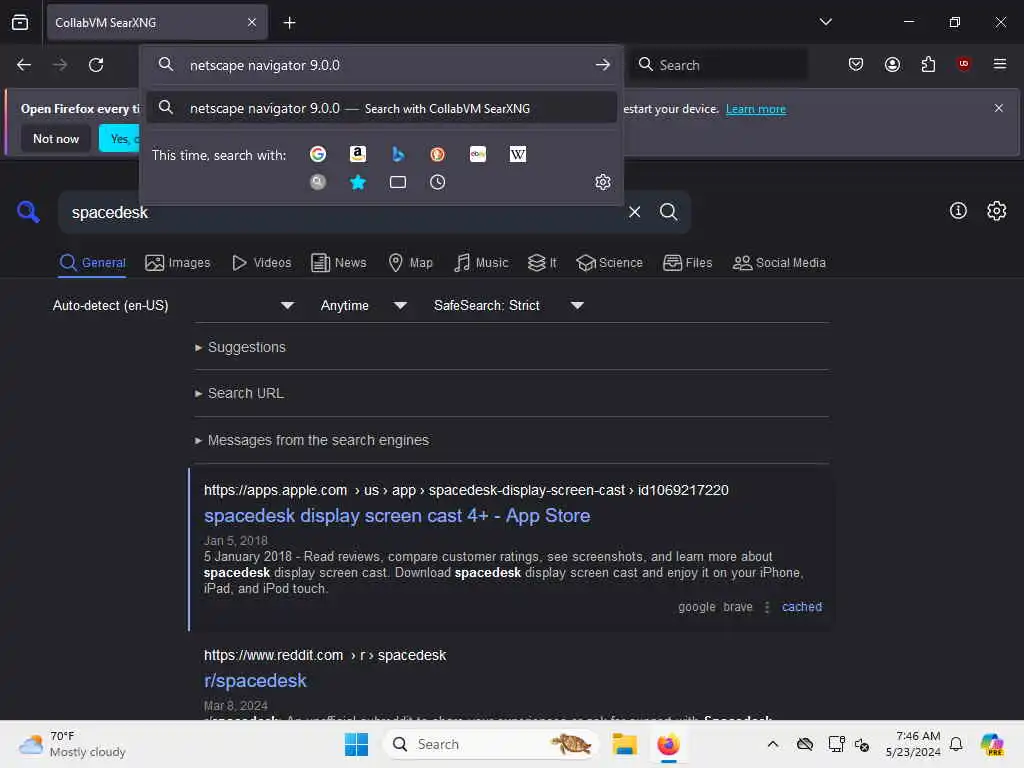Search bookmarks via the star icon

358,182
